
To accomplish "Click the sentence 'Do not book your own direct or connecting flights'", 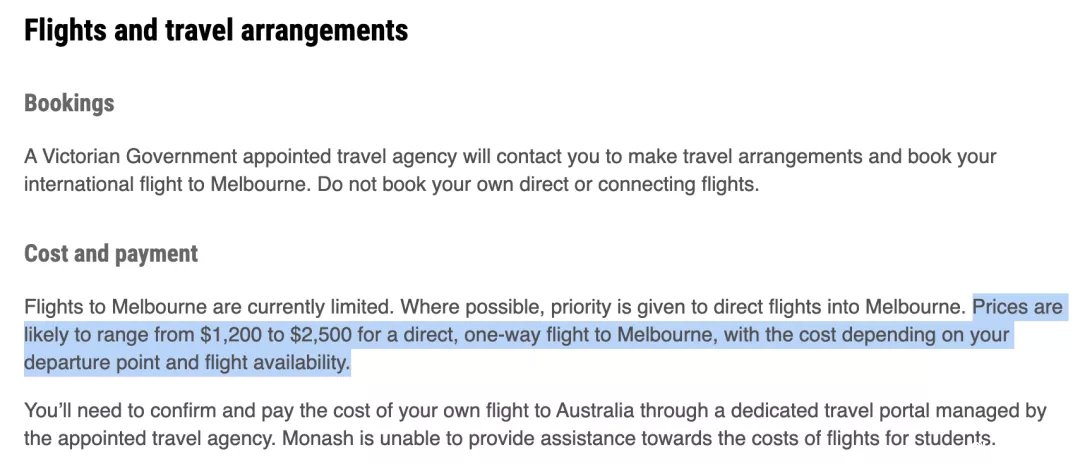I will [x=537, y=186].
